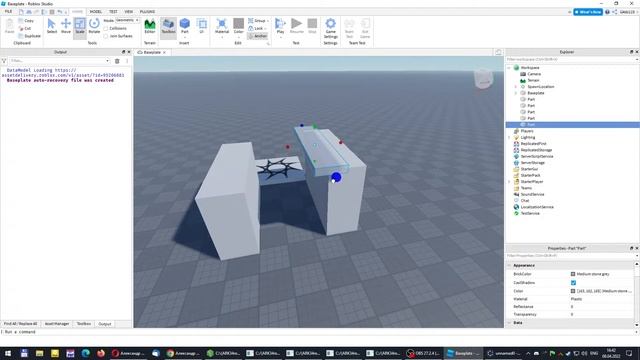Expand the SpawnLocation tree node
640x360 pixels.
516,87
